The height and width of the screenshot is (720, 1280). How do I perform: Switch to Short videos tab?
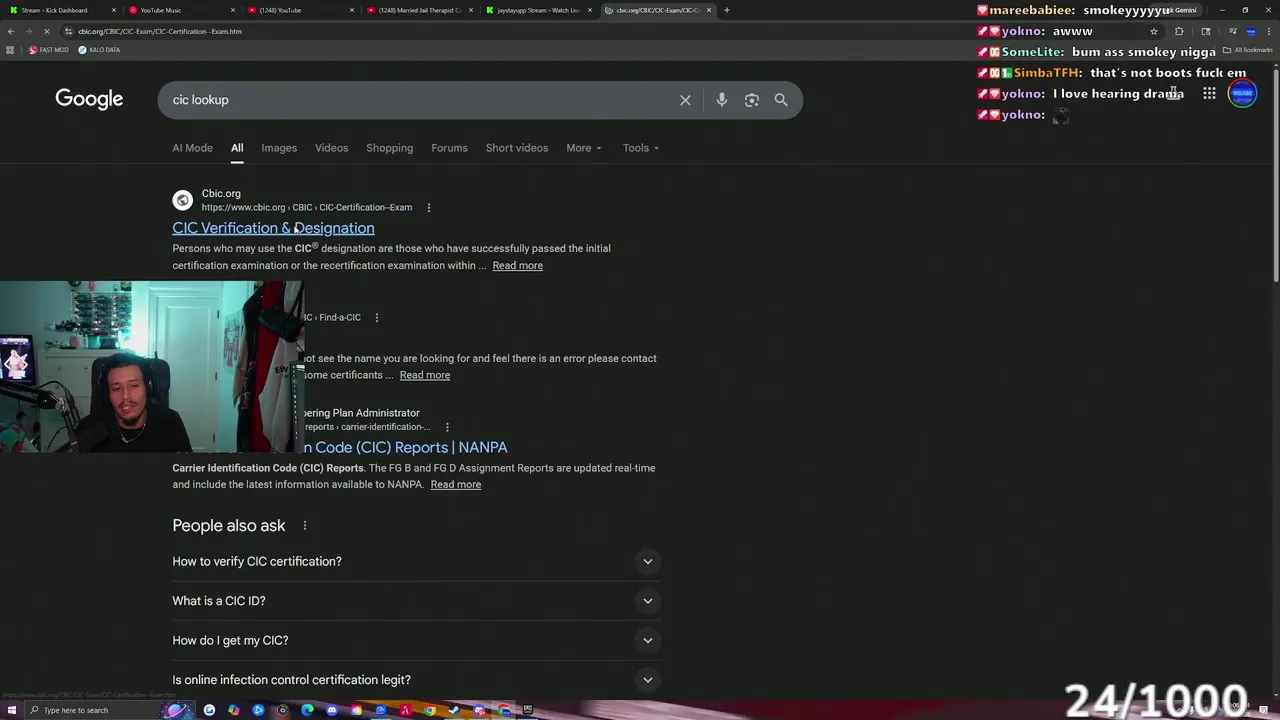tap(517, 148)
